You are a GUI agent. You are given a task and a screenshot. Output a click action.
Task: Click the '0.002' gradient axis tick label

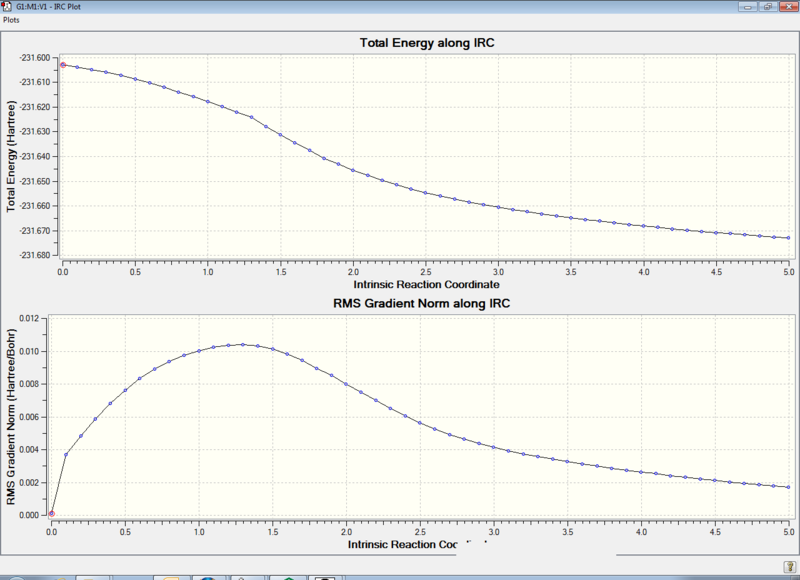pos(29,483)
